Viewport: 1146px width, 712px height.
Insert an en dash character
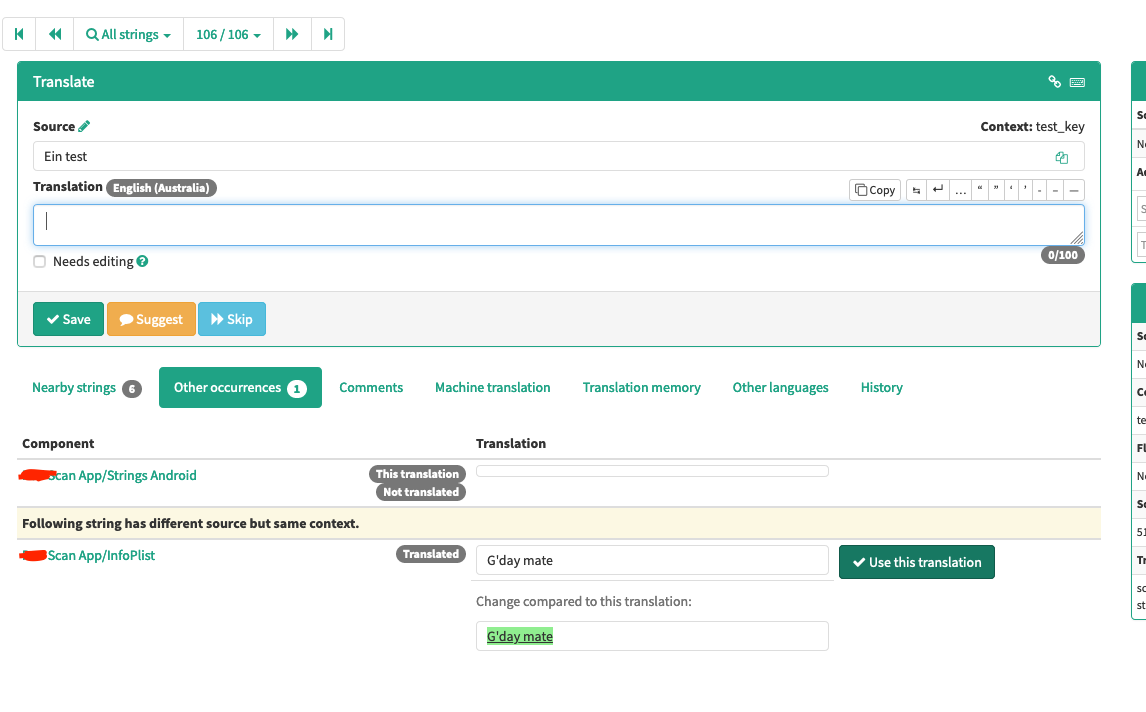click(1055, 190)
